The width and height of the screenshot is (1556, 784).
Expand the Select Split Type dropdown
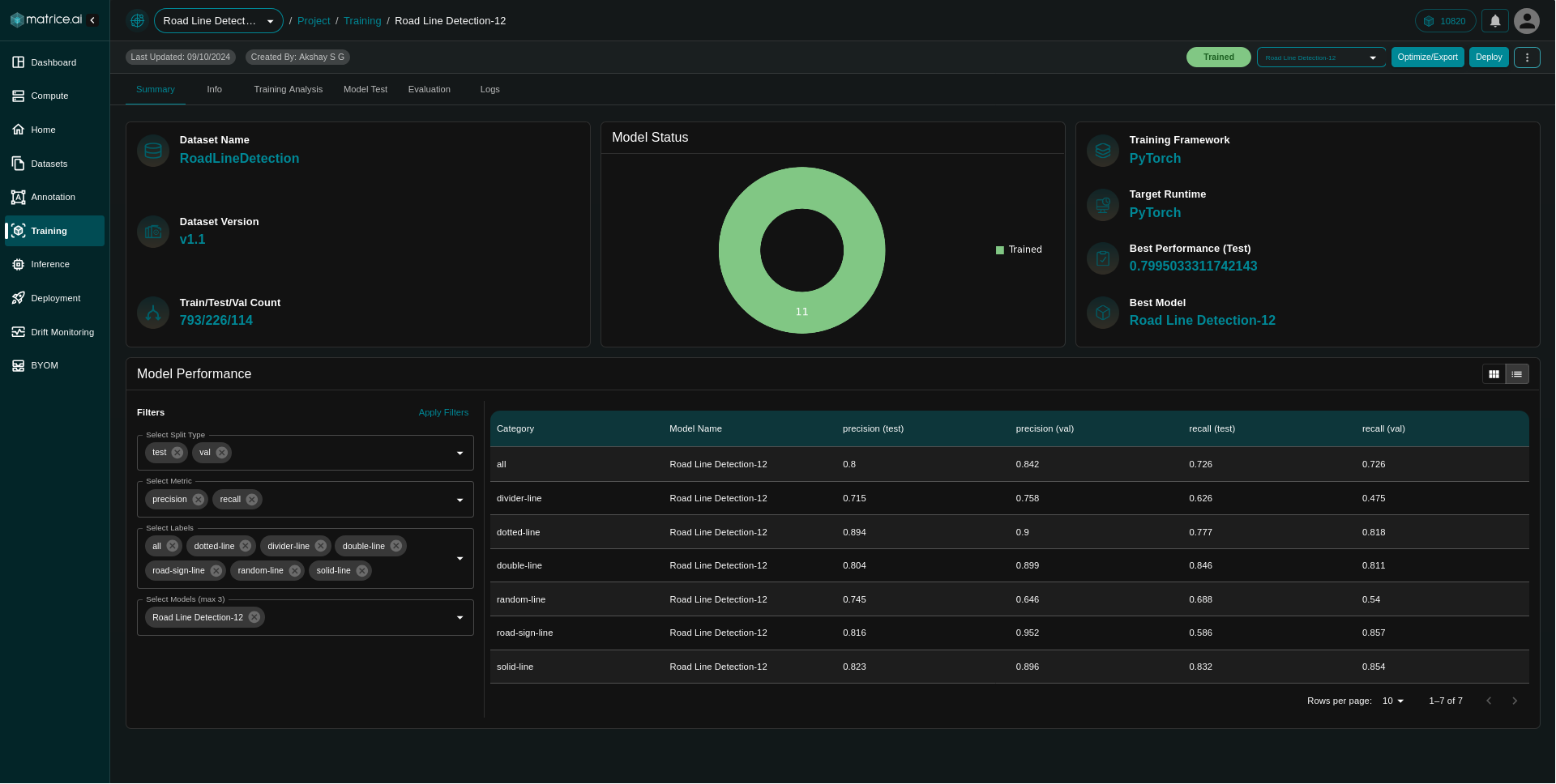point(460,454)
